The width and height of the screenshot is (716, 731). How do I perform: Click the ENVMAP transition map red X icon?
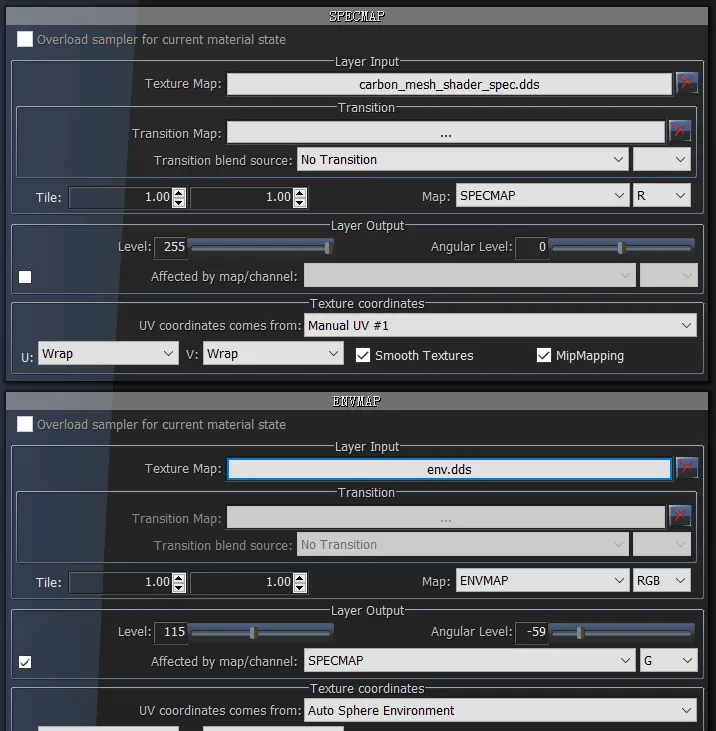[x=680, y=516]
